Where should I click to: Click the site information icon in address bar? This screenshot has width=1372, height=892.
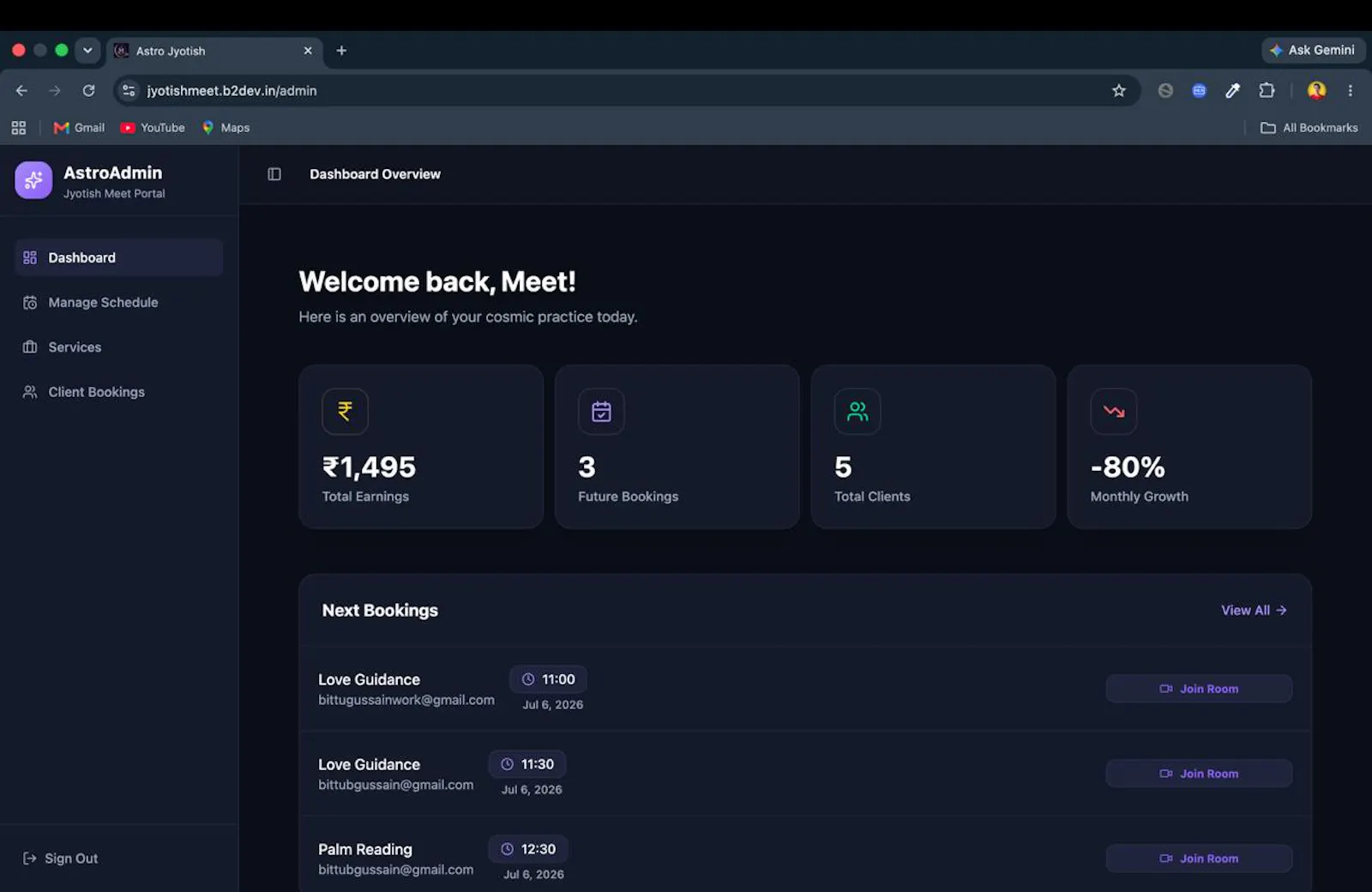coord(129,90)
